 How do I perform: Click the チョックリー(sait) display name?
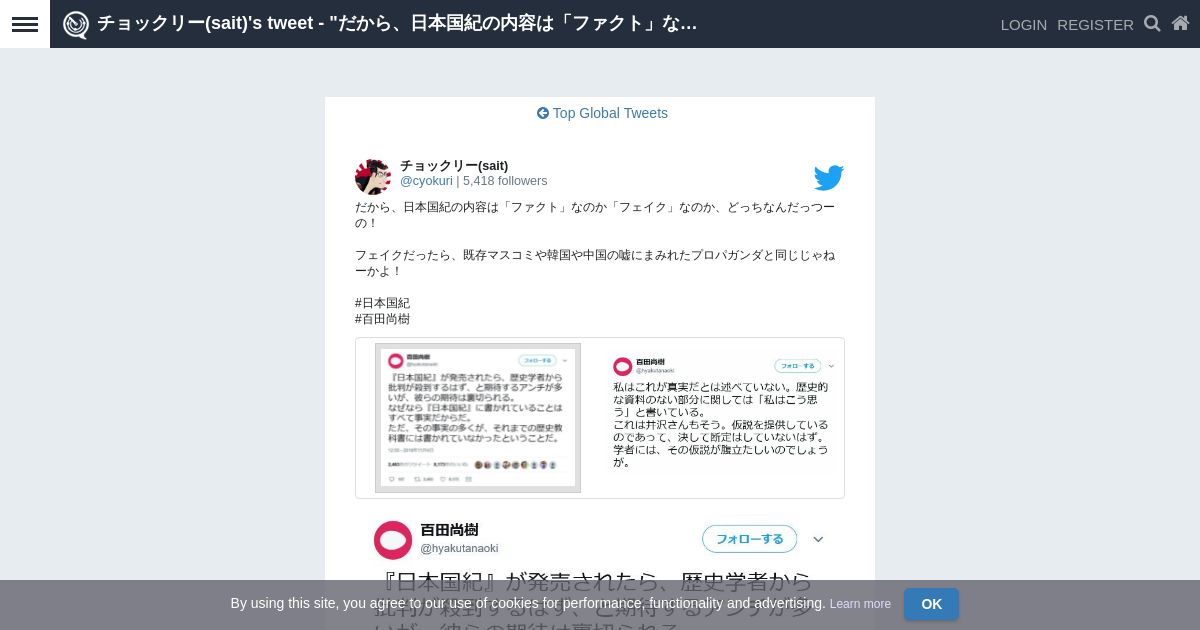coord(454,165)
